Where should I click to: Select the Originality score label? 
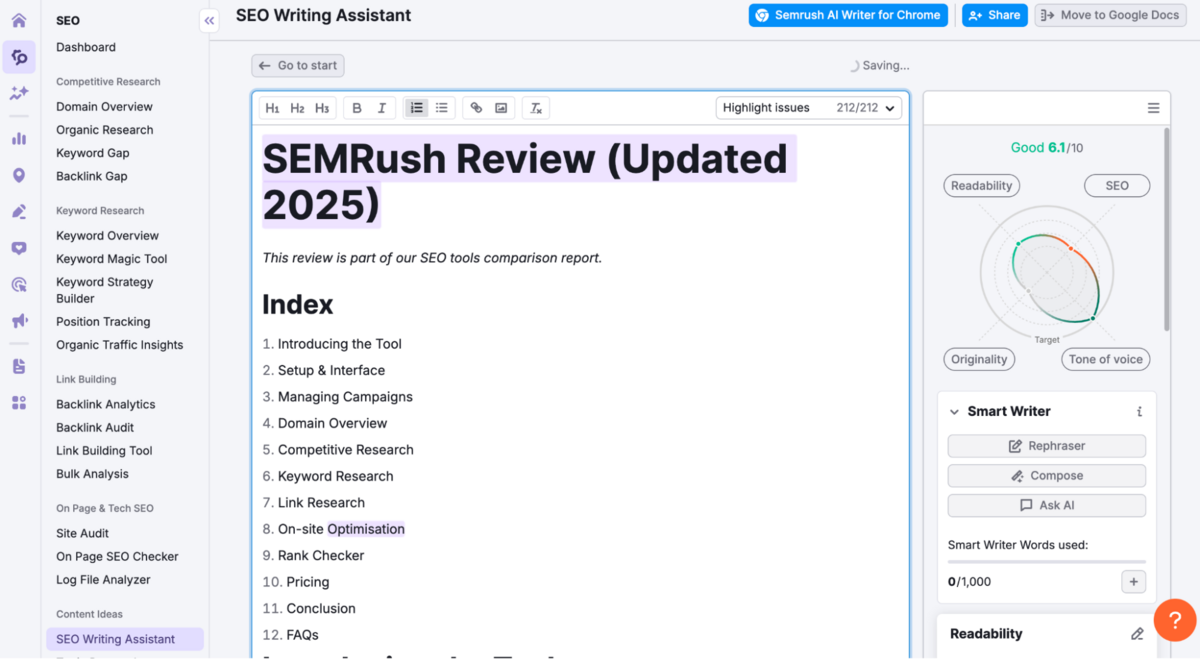[x=979, y=359]
